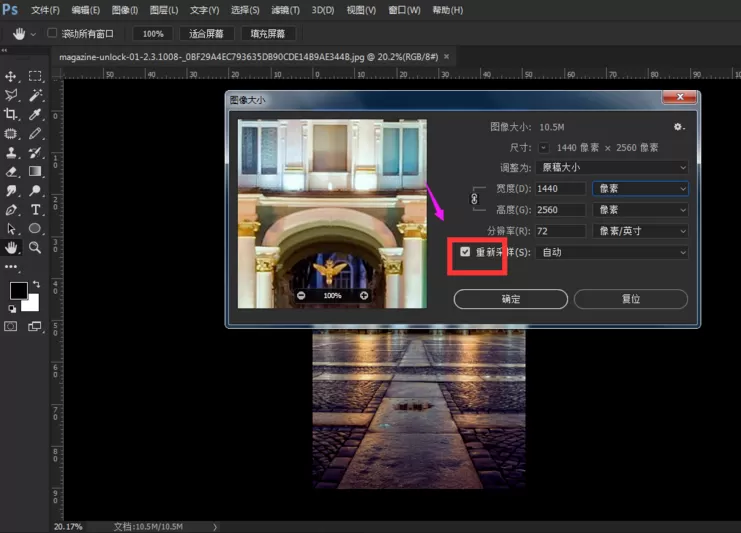This screenshot has height=533, width=741.
Task: Toggle the constrain proportions link icon
Action: pos(474,199)
